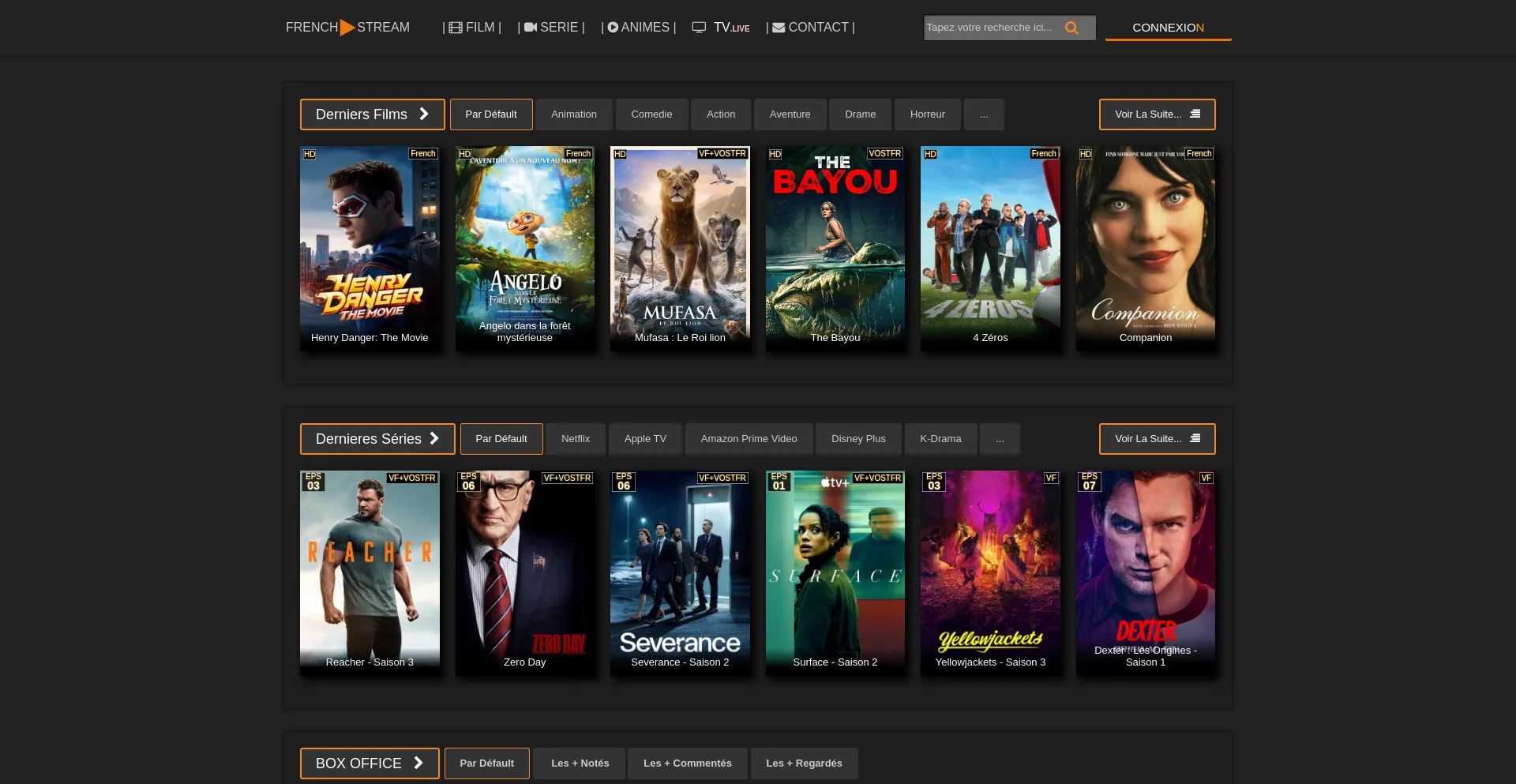Filter series by Amazon Prime Video
This screenshot has width=1516, height=784.
[x=749, y=439]
